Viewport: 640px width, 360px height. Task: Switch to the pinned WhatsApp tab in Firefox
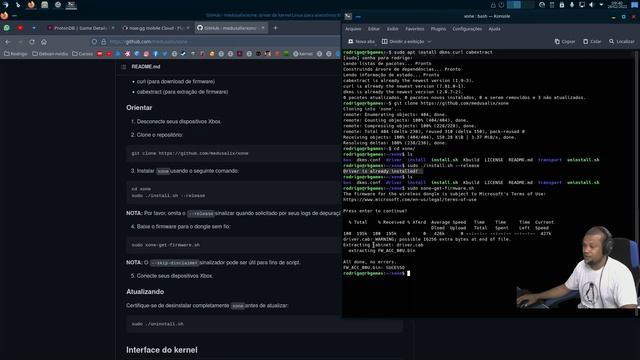[x=7, y=28]
